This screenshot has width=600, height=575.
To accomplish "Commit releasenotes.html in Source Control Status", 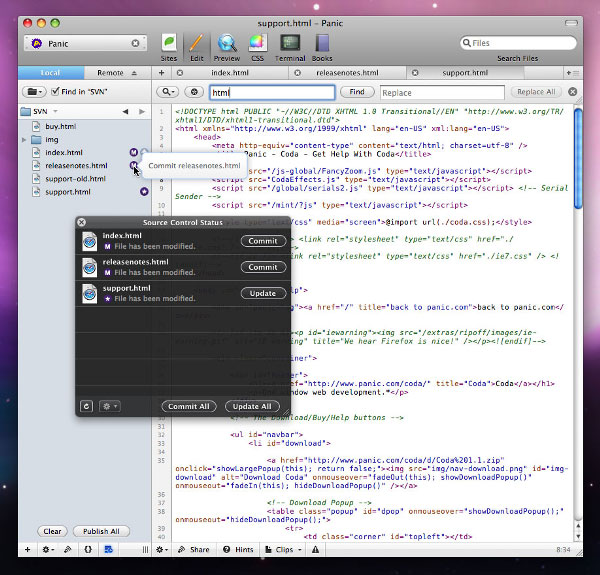I will pos(263,267).
